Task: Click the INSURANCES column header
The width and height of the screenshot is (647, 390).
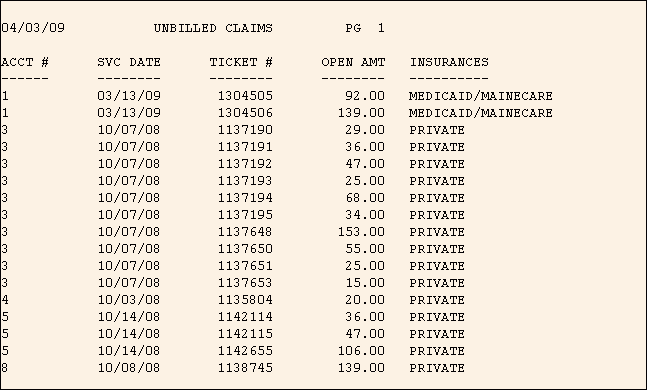Action: (449, 62)
